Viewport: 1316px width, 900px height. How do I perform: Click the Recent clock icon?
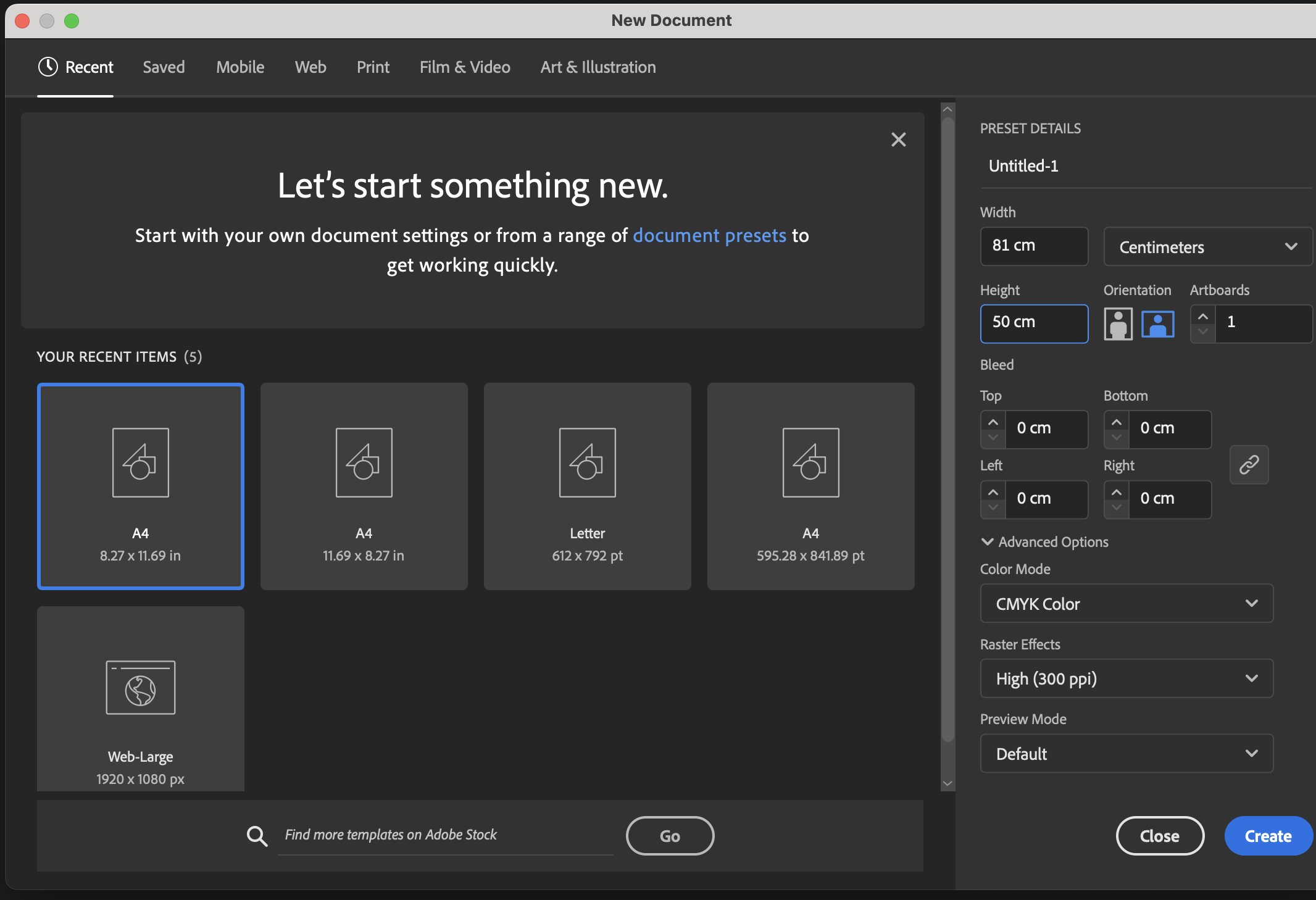click(48, 67)
